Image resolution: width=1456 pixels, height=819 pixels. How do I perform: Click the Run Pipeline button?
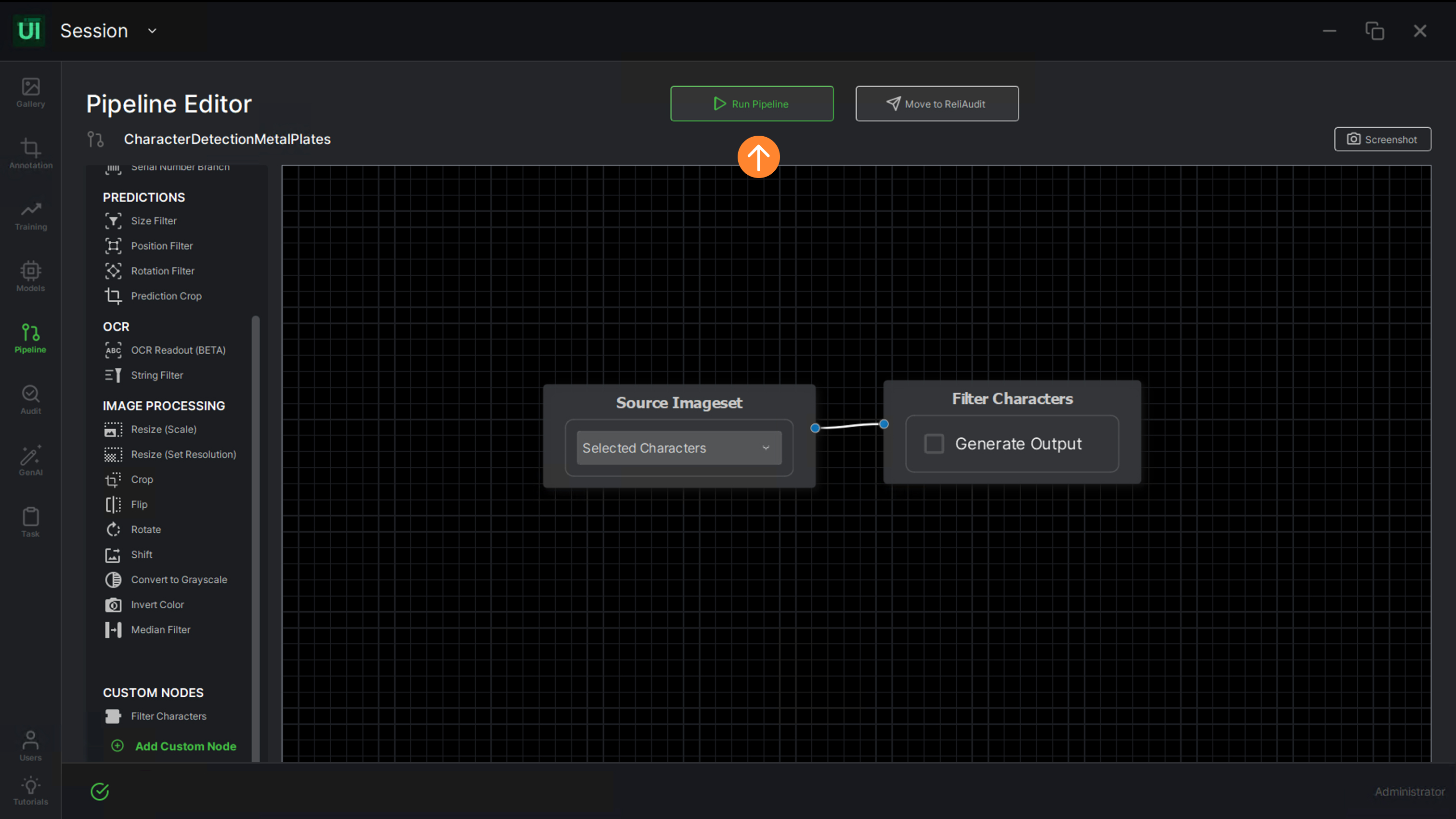(x=752, y=104)
